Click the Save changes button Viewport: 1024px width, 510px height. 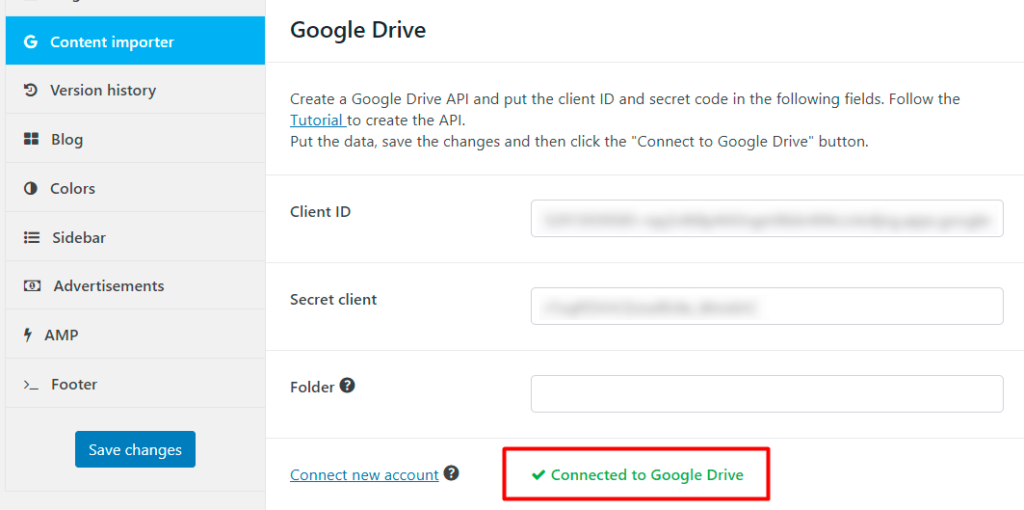135,449
